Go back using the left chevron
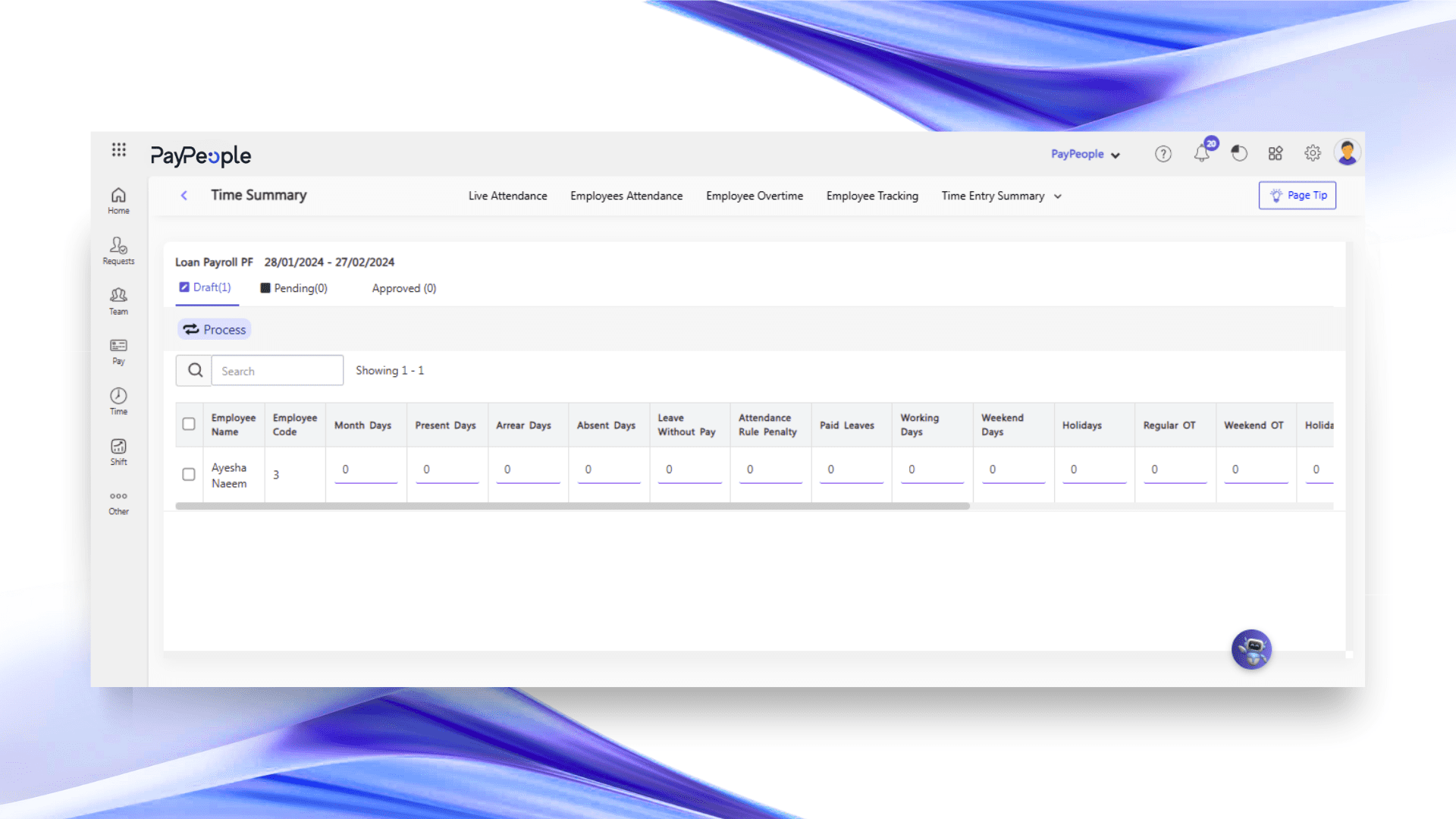 pyautogui.click(x=184, y=196)
